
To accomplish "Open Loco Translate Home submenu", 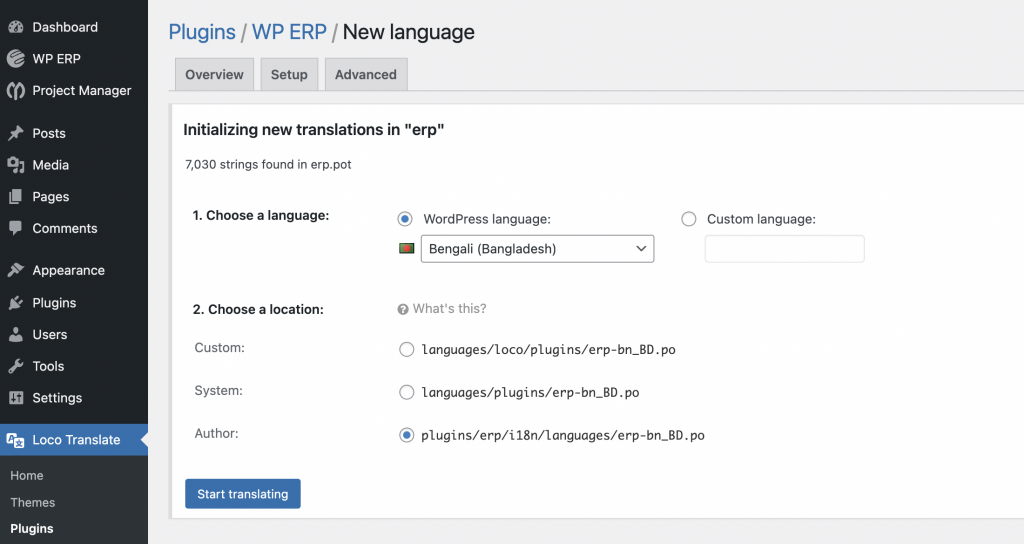I will (27, 475).
